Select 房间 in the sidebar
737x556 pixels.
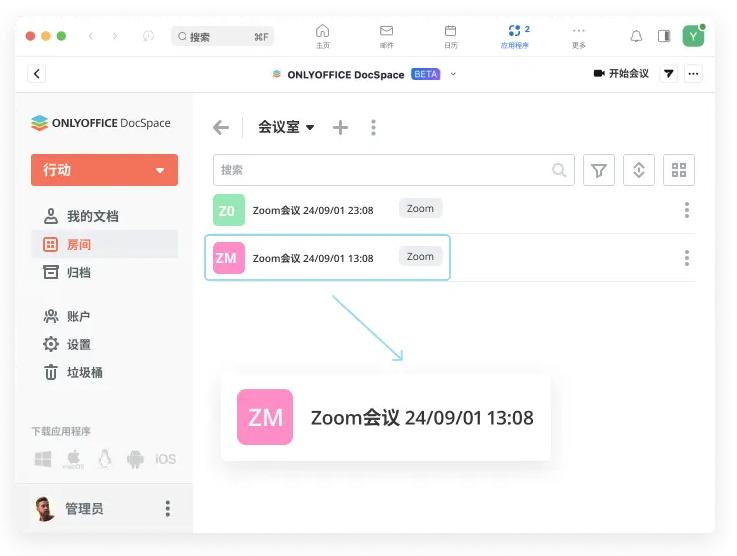coord(104,244)
